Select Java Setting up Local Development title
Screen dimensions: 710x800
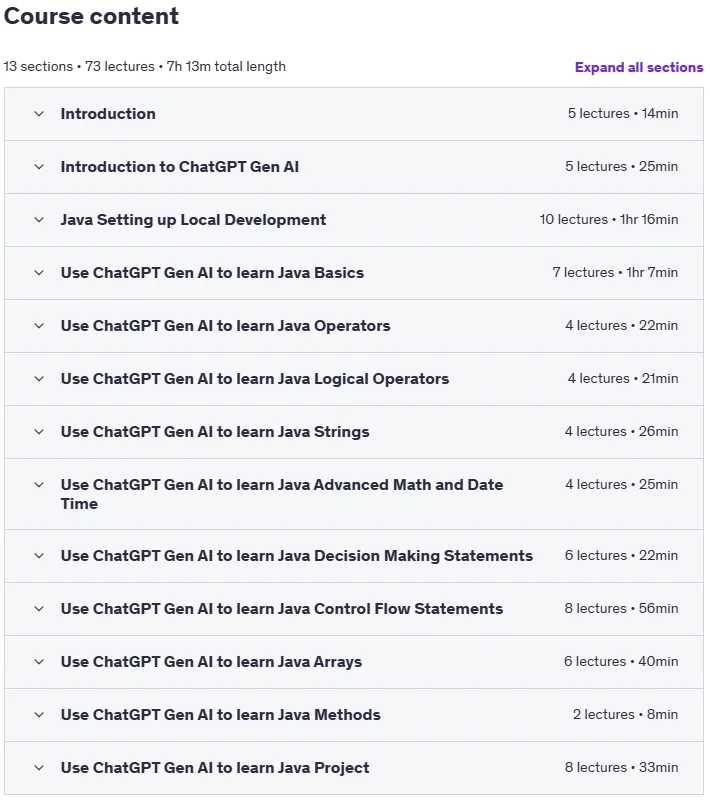[193, 220]
